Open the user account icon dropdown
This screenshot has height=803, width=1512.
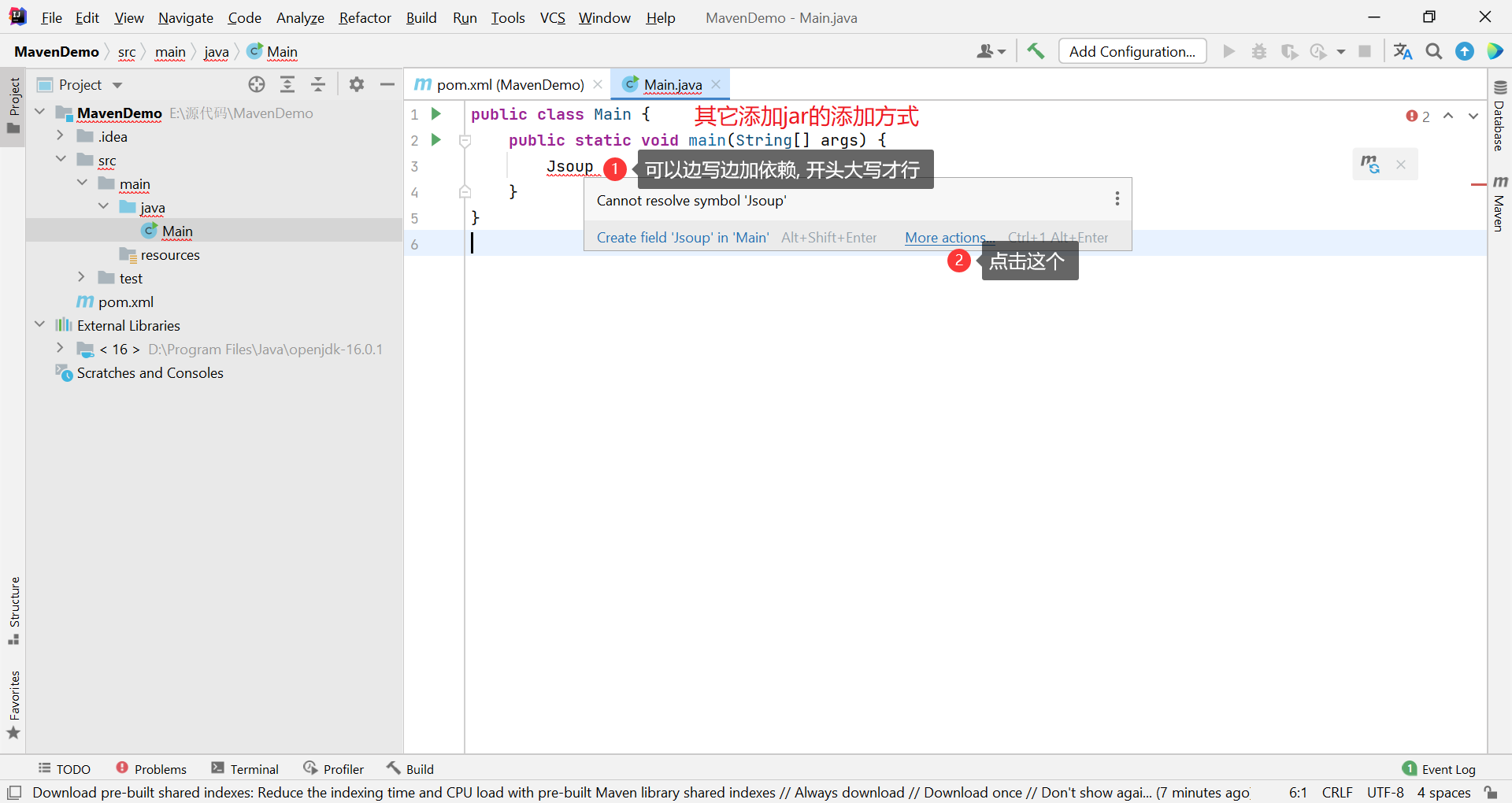[991, 51]
